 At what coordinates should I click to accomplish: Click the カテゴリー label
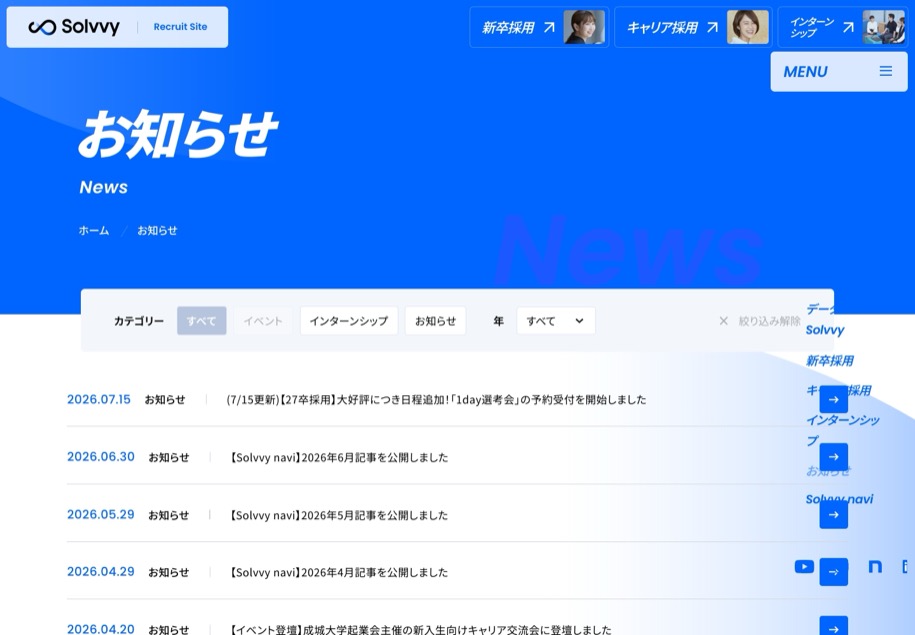tap(139, 321)
